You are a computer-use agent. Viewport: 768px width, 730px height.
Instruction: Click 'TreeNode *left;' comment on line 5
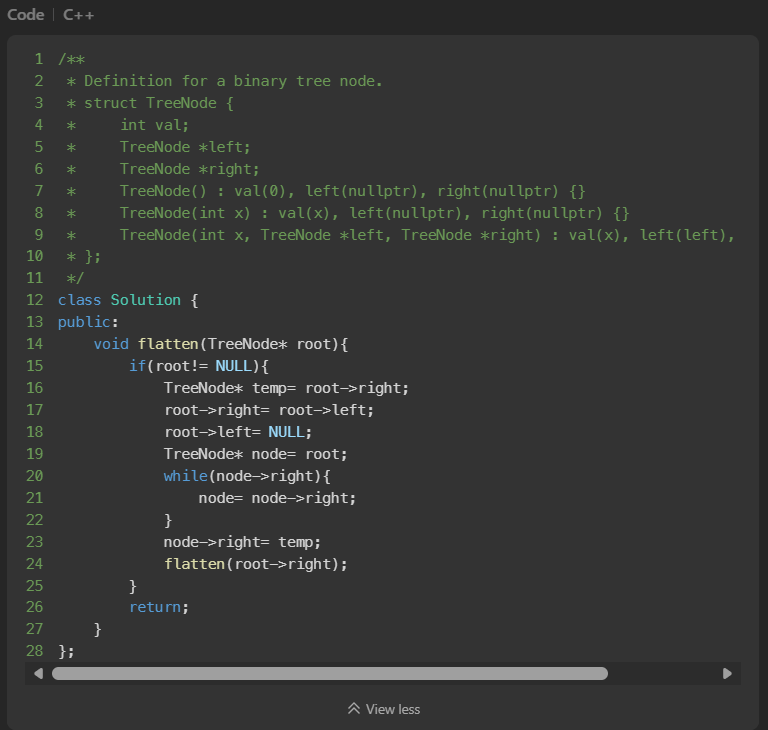click(185, 147)
